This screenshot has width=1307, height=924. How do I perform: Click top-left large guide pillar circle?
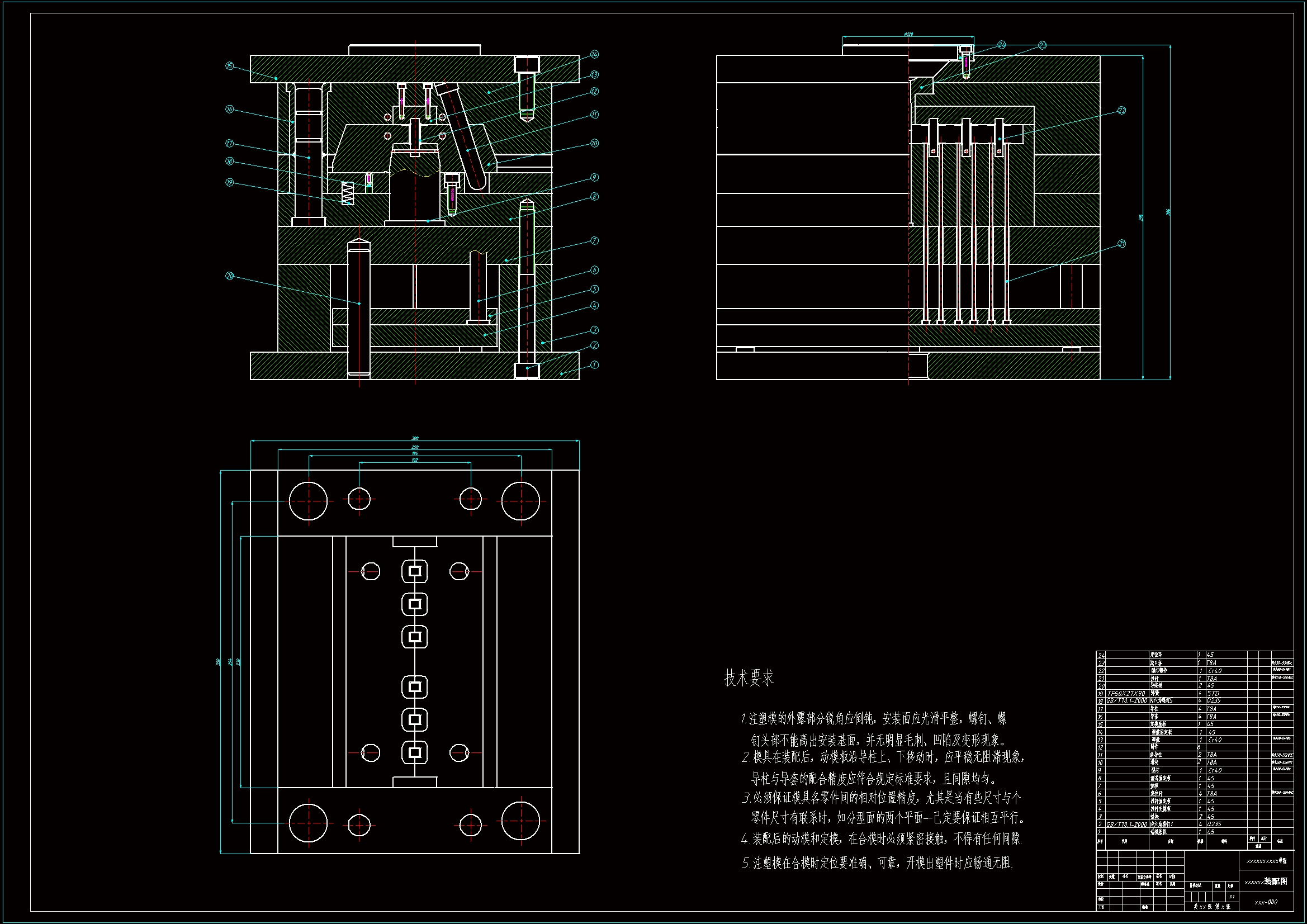(x=308, y=501)
